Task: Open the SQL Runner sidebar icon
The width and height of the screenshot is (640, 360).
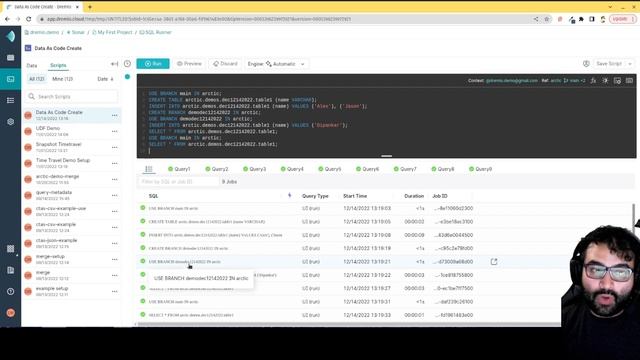Action: click(11, 79)
